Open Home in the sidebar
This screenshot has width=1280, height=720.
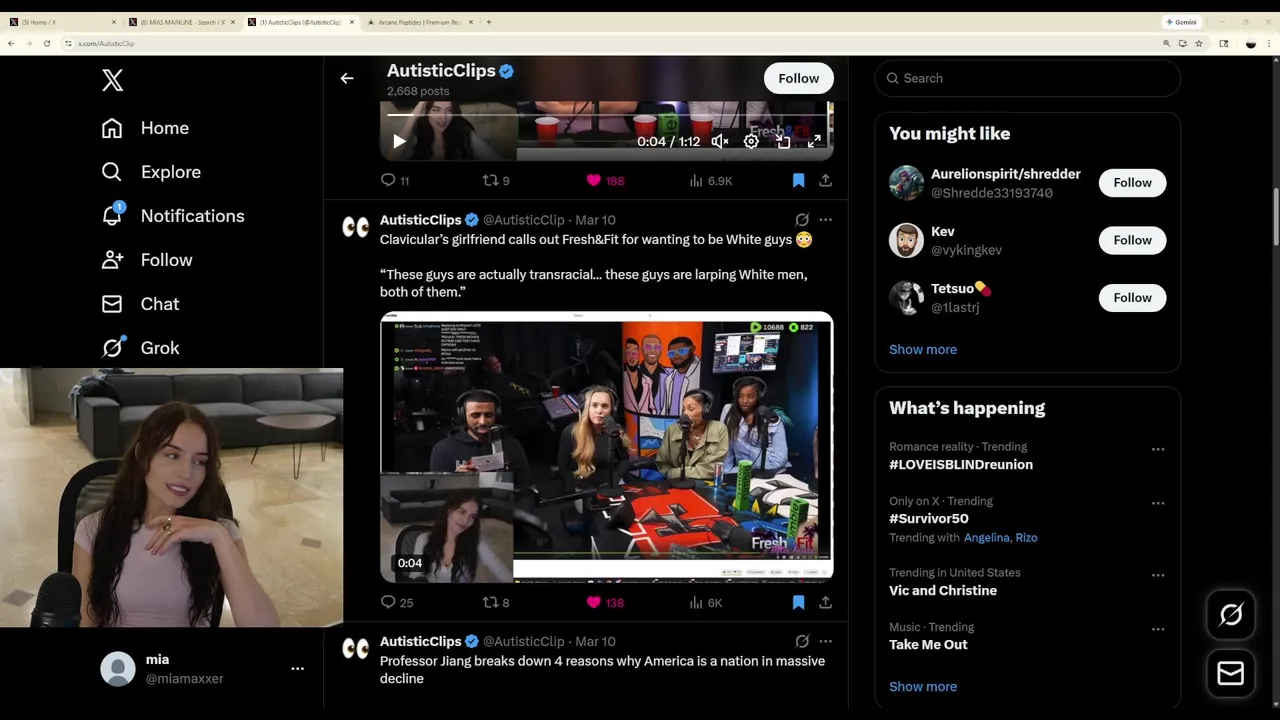point(145,128)
